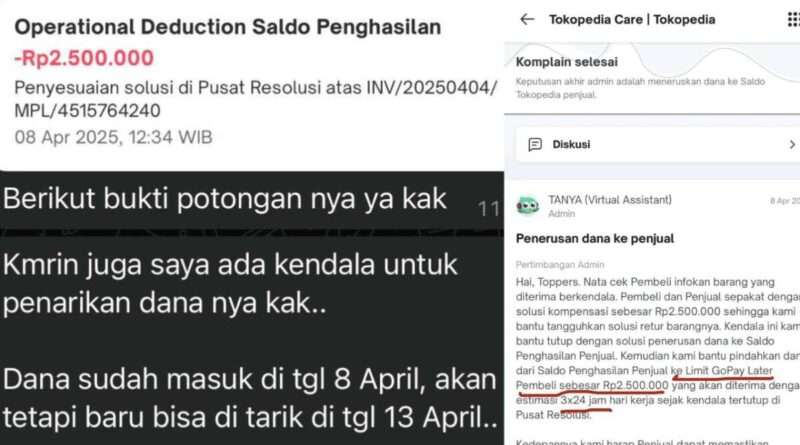800x445 pixels.
Task: Open the Diskusi section label
Action: tap(571, 144)
